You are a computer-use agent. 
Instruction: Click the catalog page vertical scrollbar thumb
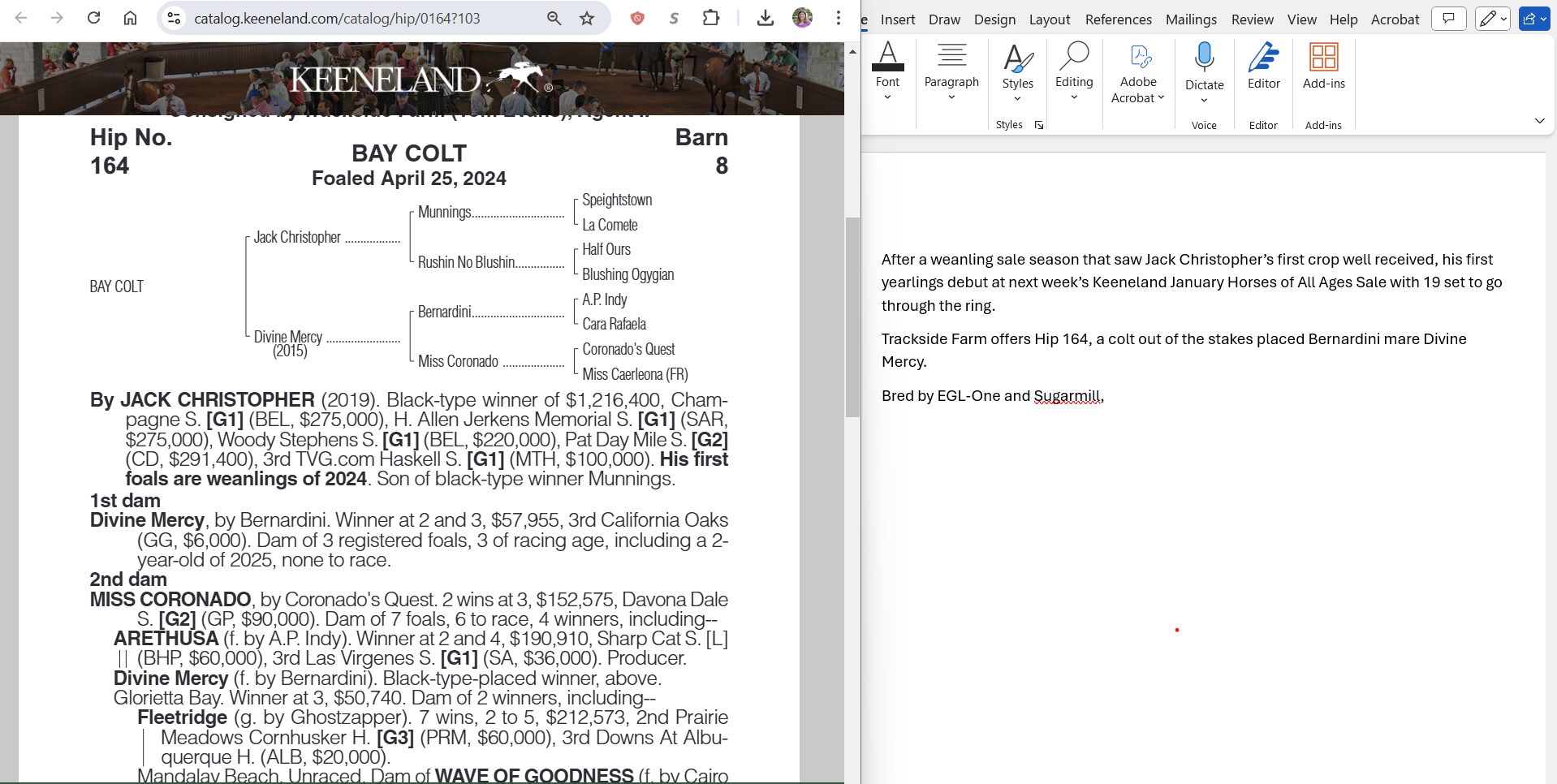[x=852, y=317]
